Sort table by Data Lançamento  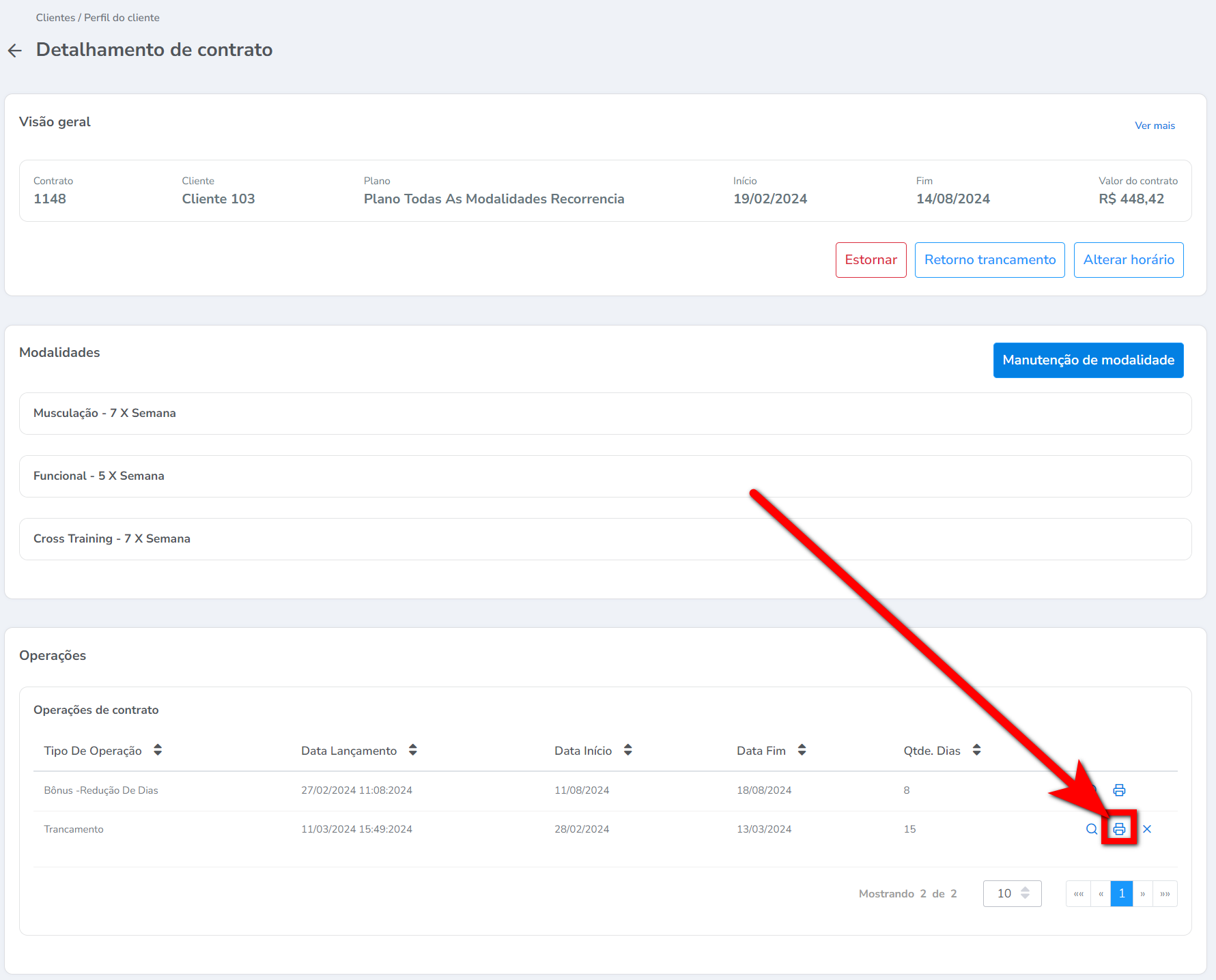point(412,750)
